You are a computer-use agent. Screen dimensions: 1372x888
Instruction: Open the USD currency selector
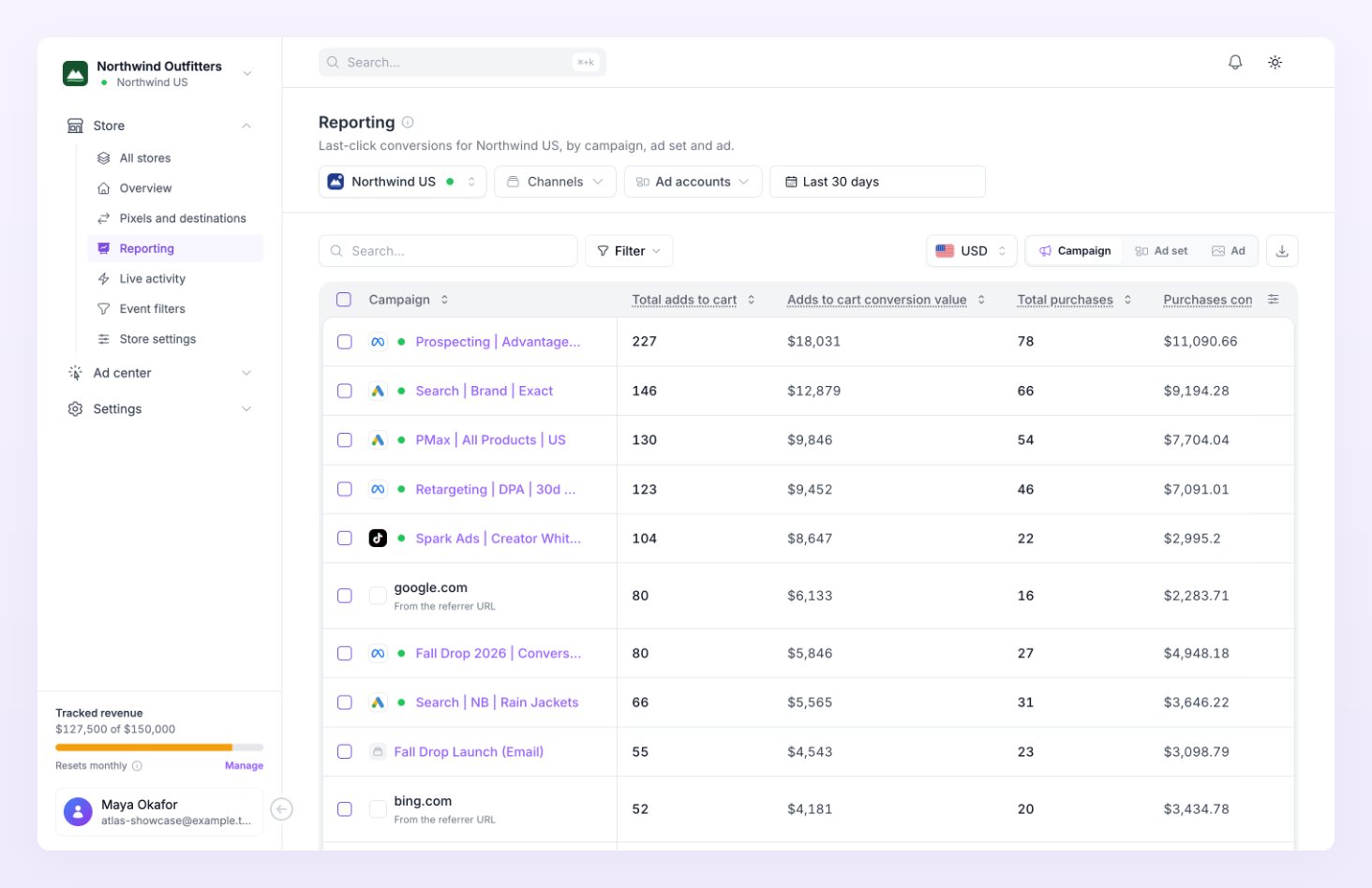coord(972,251)
